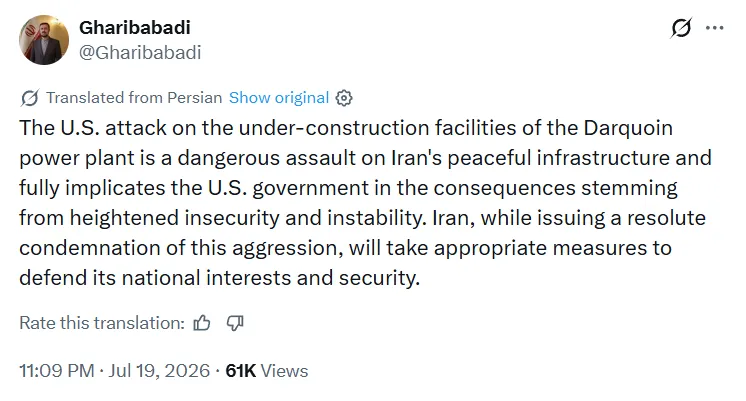Click the 11:09 PM post time
This screenshot has height=401, width=746.
(x=57, y=371)
